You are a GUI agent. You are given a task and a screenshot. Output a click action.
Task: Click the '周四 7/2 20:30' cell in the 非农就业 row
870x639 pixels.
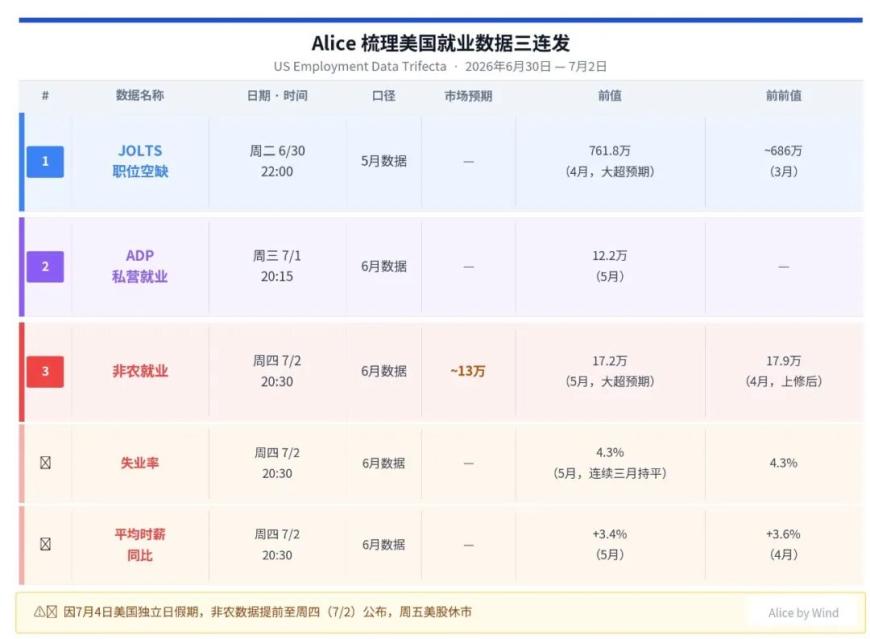(x=277, y=371)
